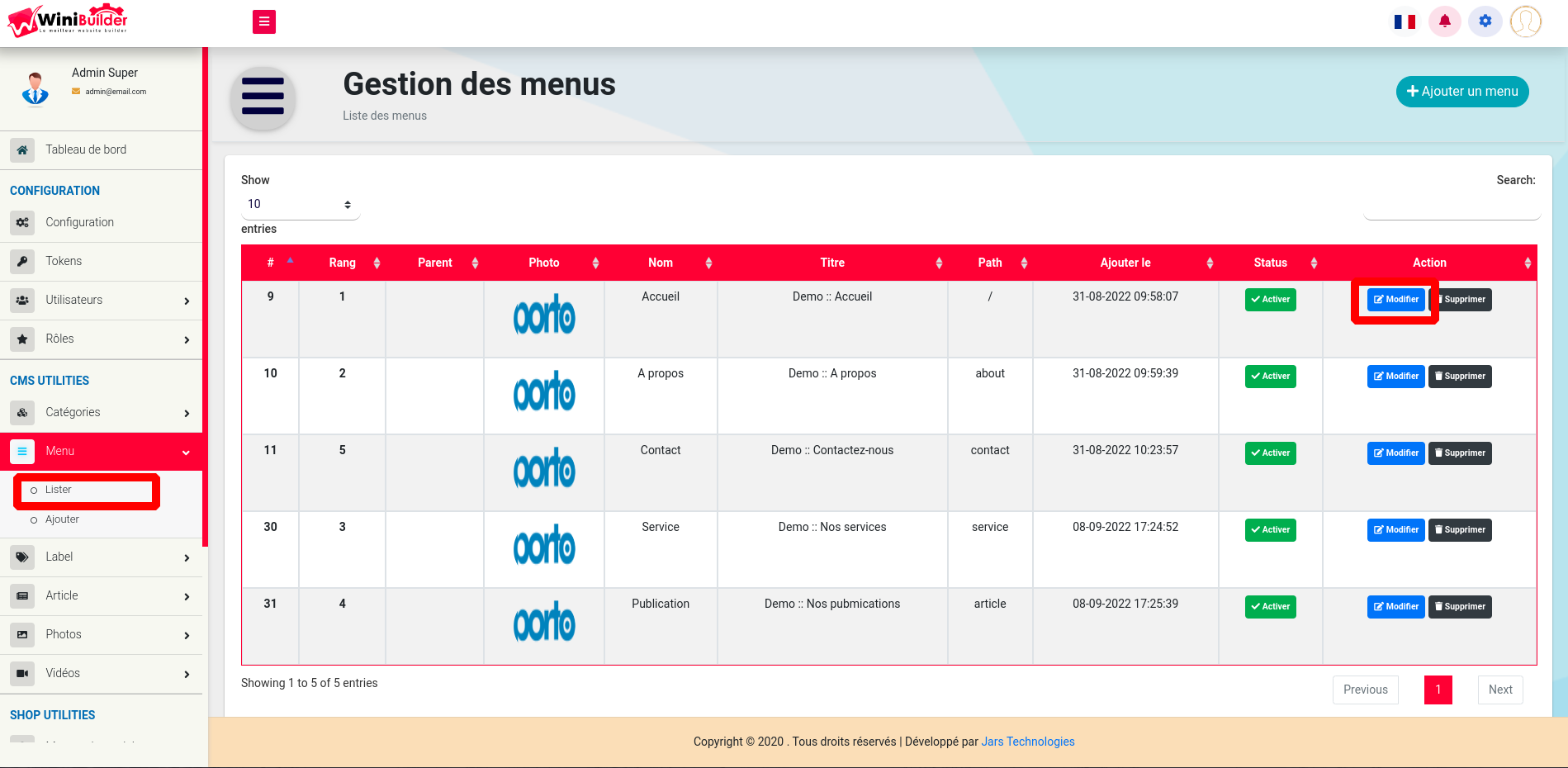
Task: Sort table by Rang column
Action: [342, 263]
